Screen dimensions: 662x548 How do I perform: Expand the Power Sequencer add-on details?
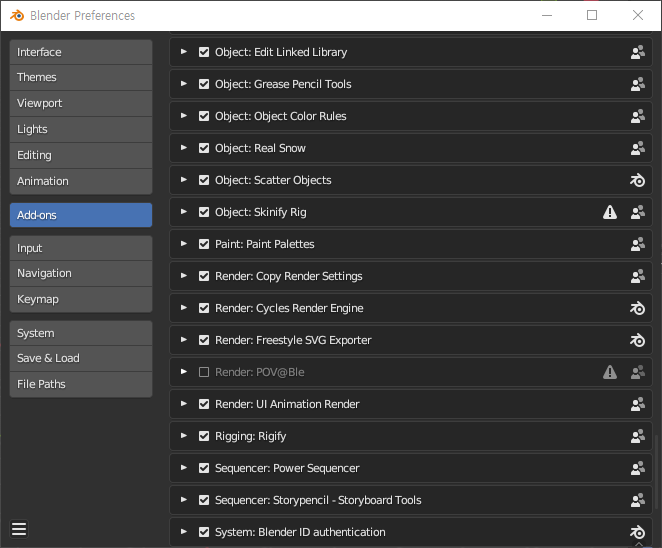coord(184,468)
